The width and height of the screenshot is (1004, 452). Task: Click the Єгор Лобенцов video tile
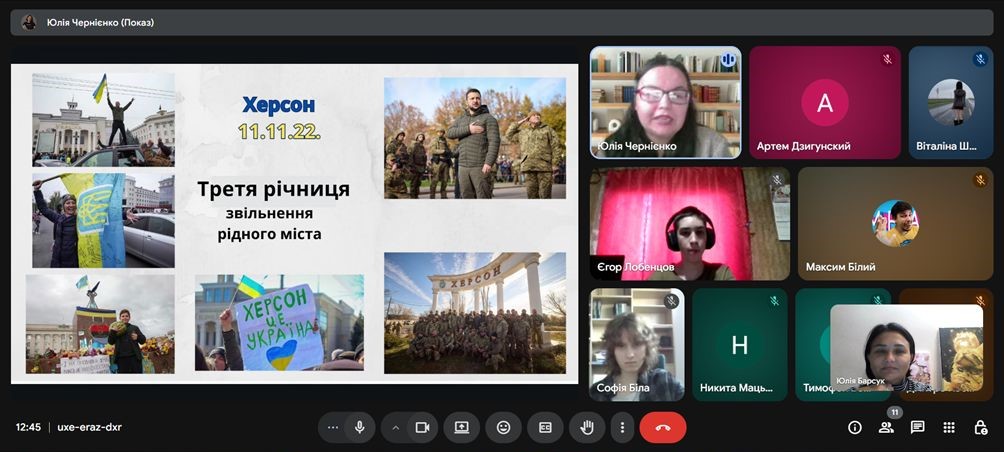(689, 223)
